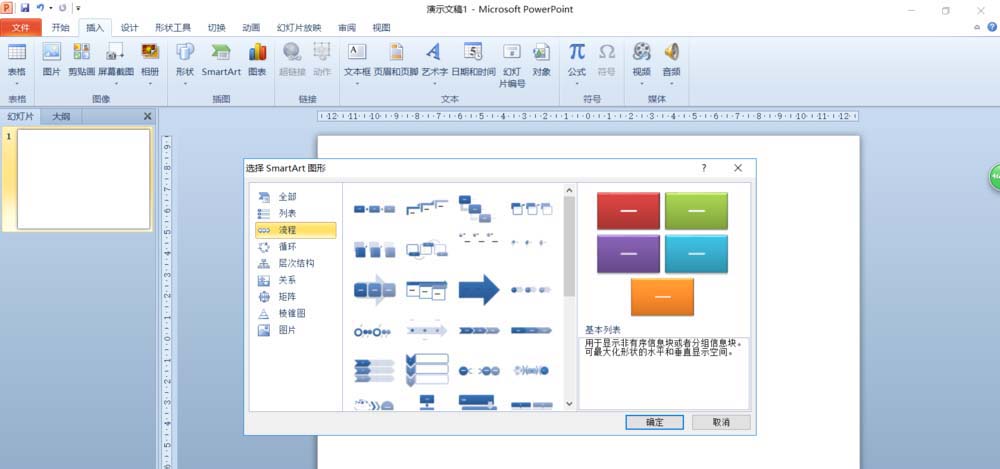Cancel the dialog with 取消
Screen dimensions: 1000x469
721,422
